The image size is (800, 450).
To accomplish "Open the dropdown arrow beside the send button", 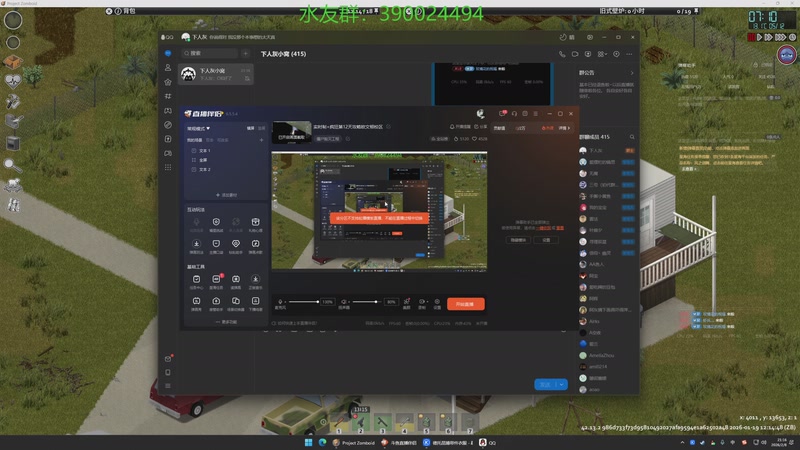I will click(562, 385).
